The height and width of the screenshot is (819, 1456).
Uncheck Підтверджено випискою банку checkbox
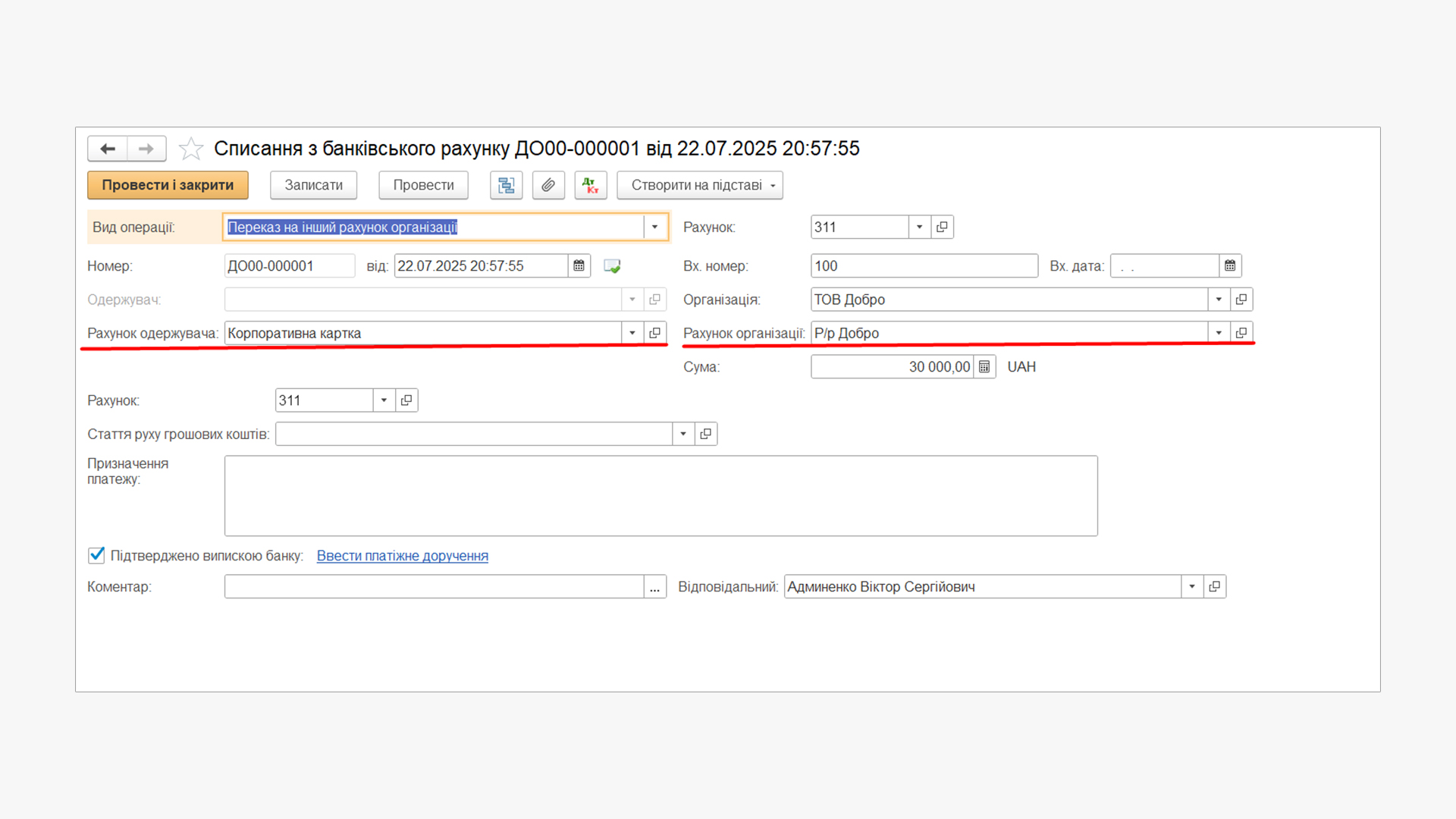(96, 556)
